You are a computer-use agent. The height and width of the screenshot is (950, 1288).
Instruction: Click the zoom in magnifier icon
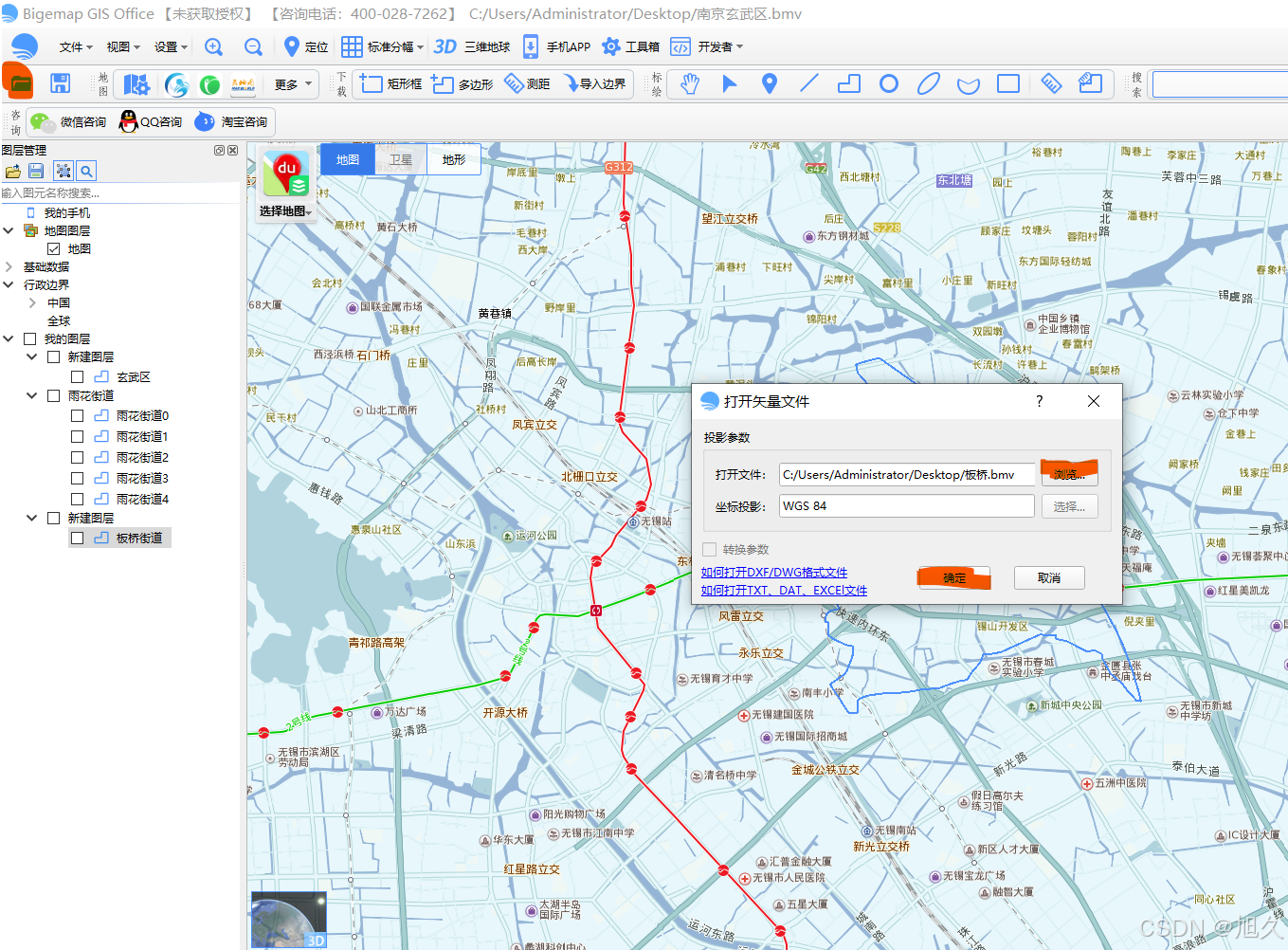(x=214, y=46)
